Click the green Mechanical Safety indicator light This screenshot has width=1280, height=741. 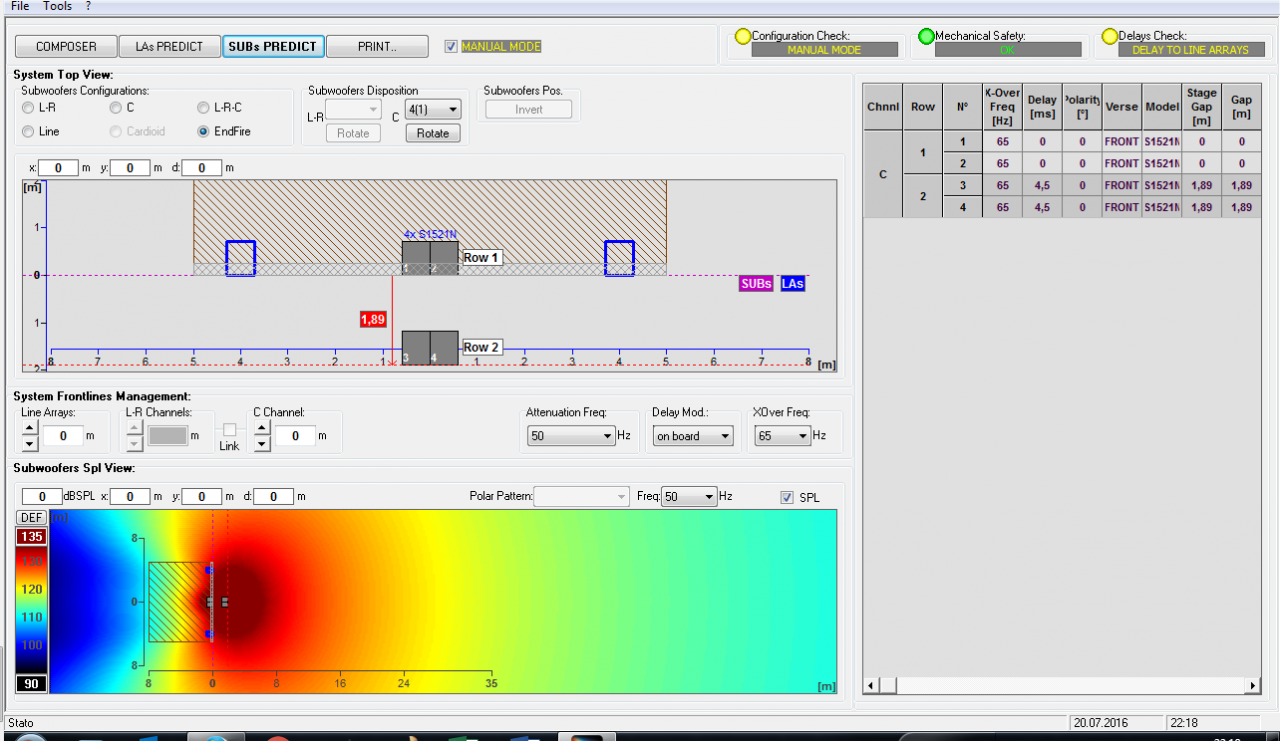tap(926, 37)
